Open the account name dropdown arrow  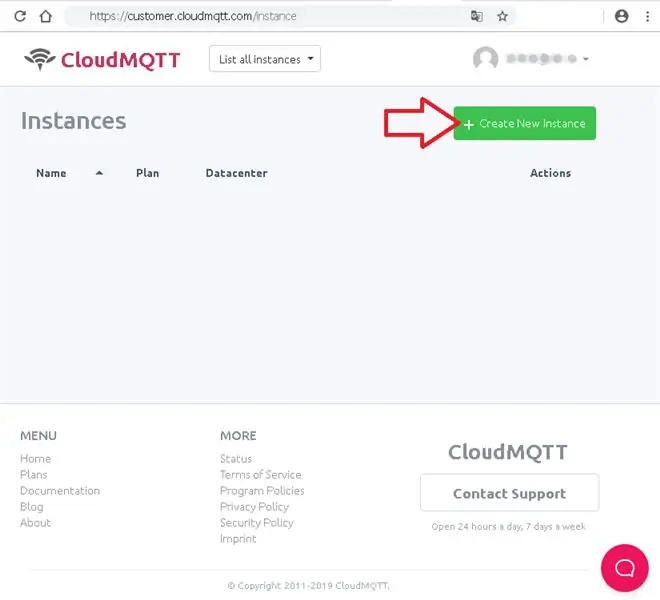(x=585, y=59)
